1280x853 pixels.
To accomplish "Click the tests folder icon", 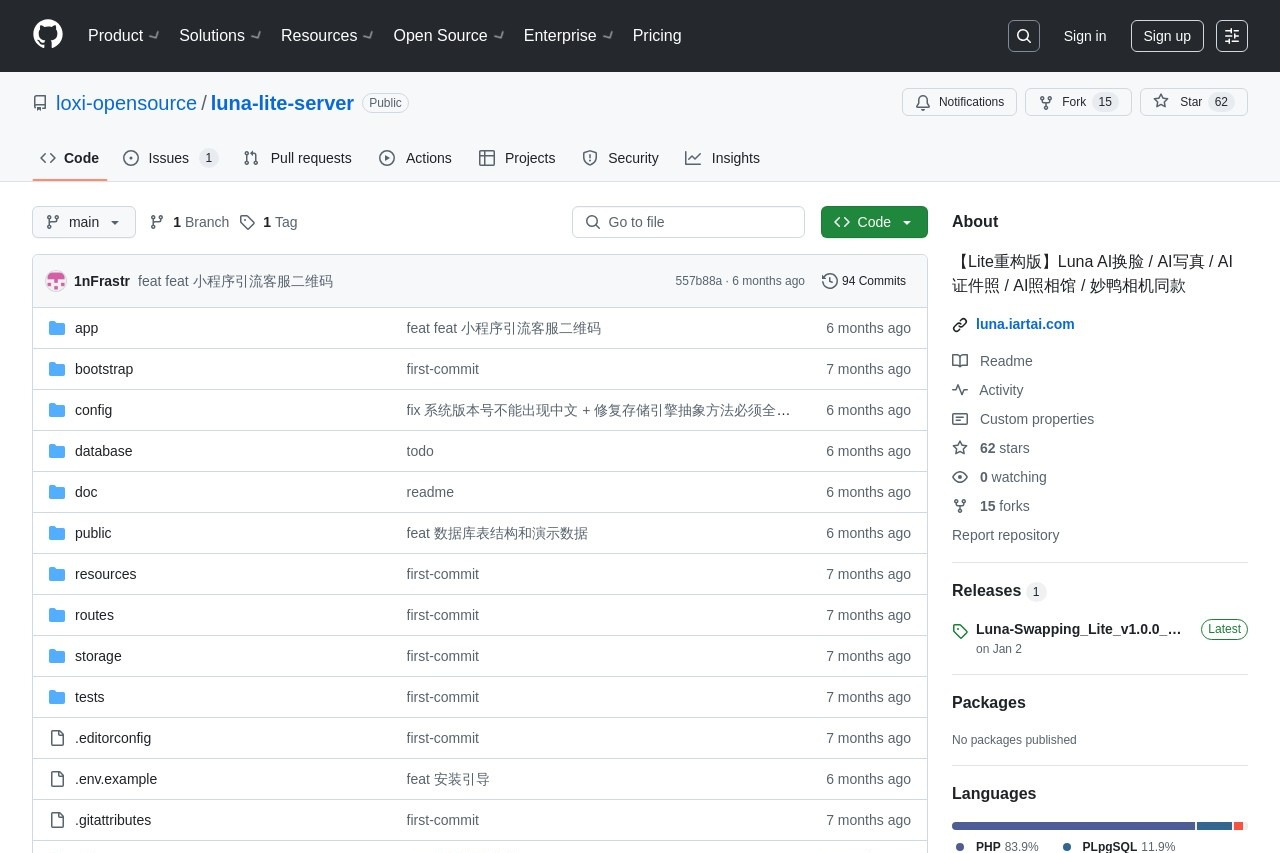I will [57, 697].
